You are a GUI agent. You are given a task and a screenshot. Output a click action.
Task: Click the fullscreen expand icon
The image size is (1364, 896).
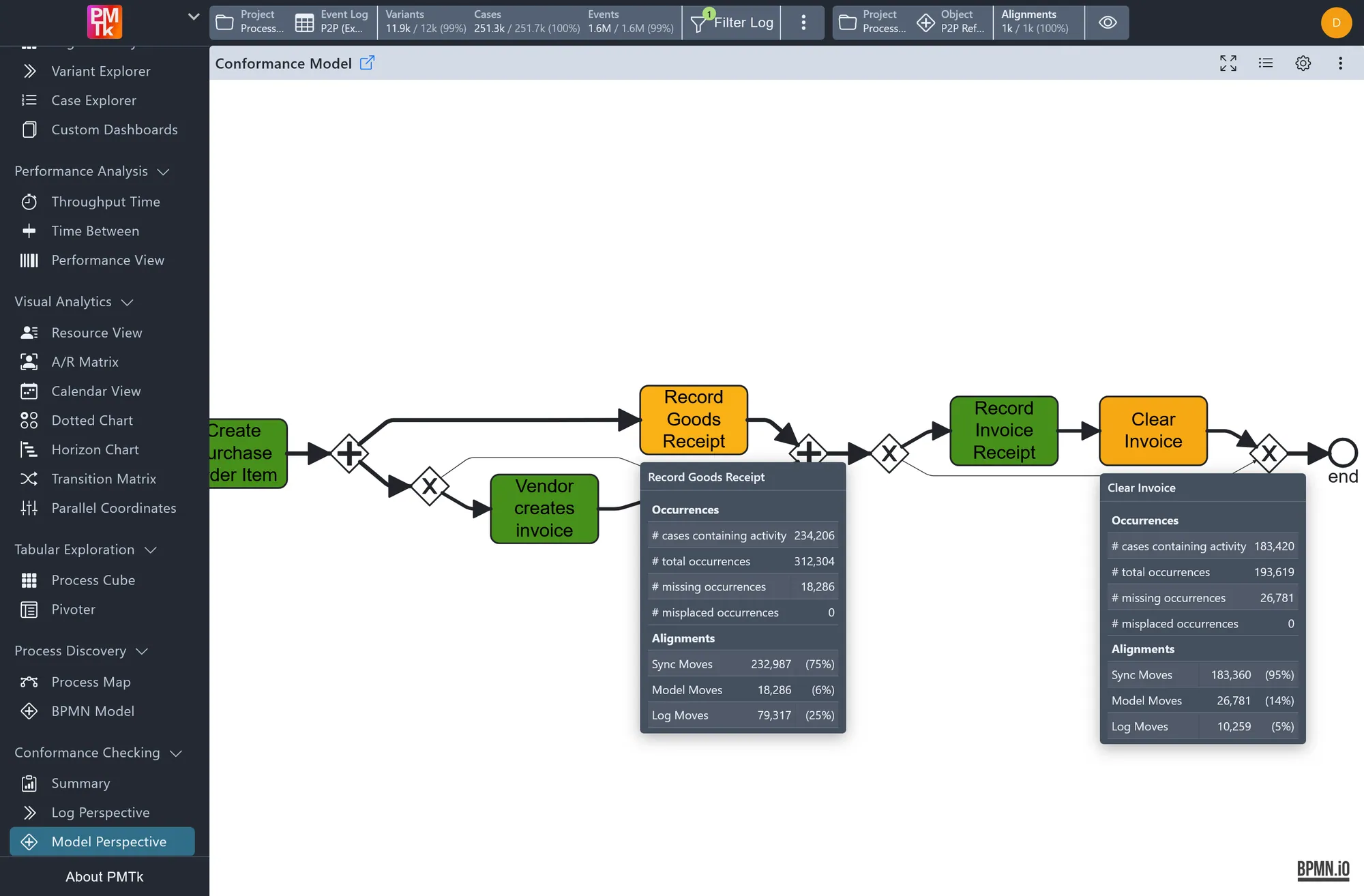(x=1228, y=63)
